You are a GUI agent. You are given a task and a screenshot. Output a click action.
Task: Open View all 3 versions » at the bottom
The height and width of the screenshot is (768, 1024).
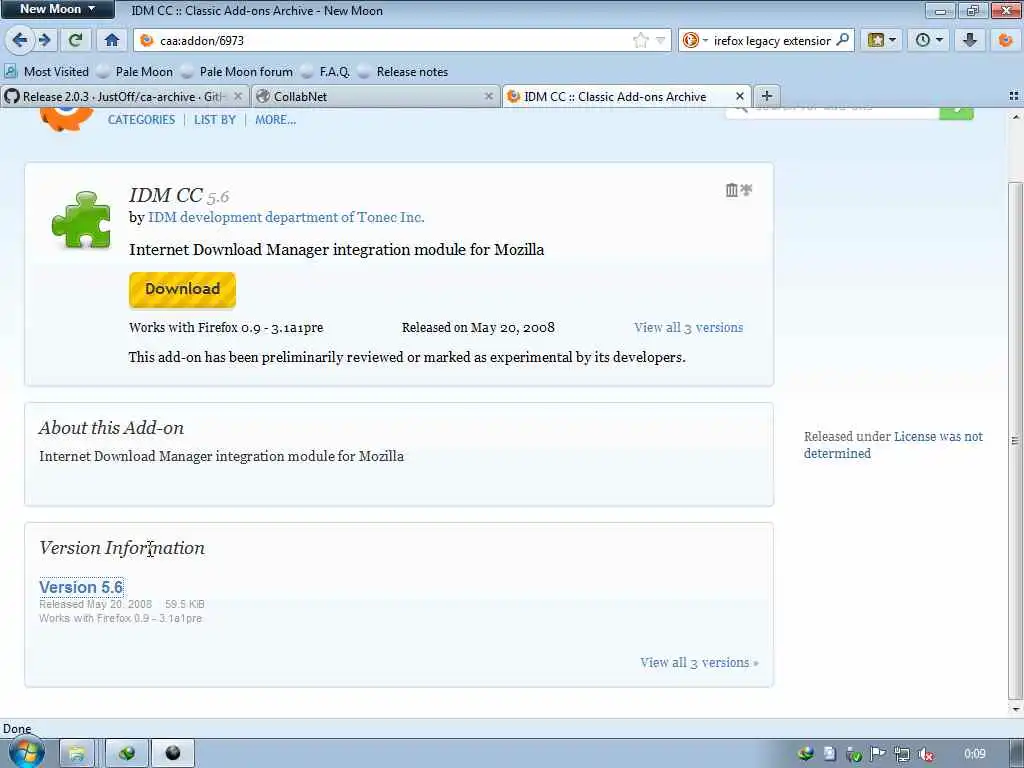click(699, 662)
